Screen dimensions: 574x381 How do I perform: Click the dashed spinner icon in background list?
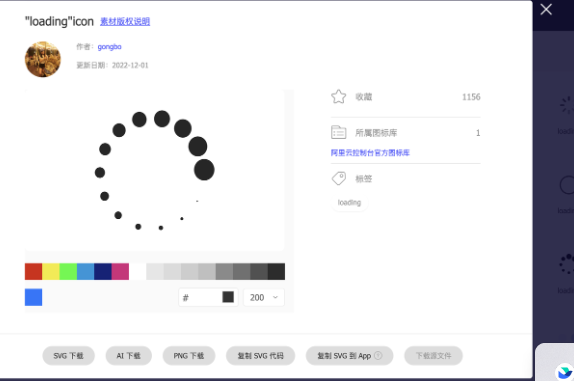tap(567, 105)
